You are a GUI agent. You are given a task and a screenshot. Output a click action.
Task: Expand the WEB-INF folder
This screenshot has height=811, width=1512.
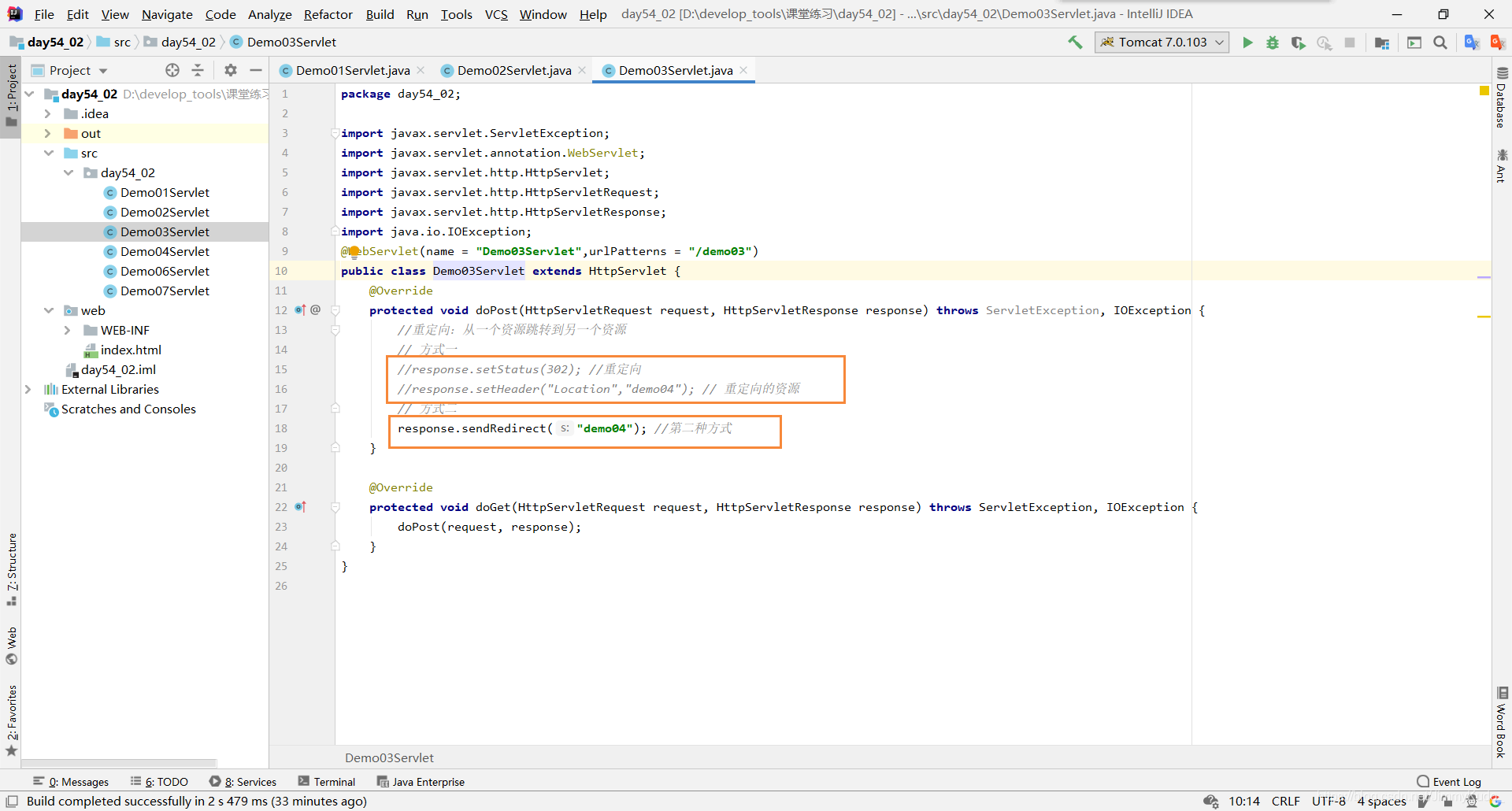pyautogui.click(x=67, y=330)
